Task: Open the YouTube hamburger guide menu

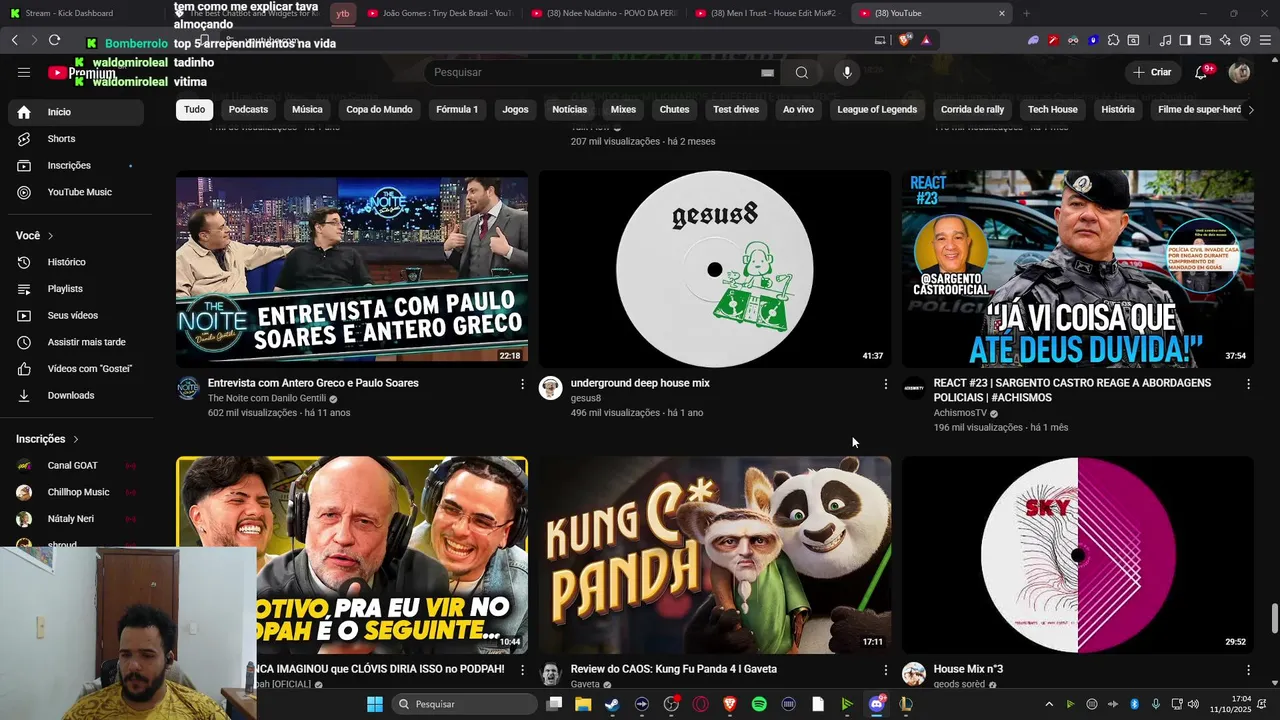Action: click(x=24, y=72)
